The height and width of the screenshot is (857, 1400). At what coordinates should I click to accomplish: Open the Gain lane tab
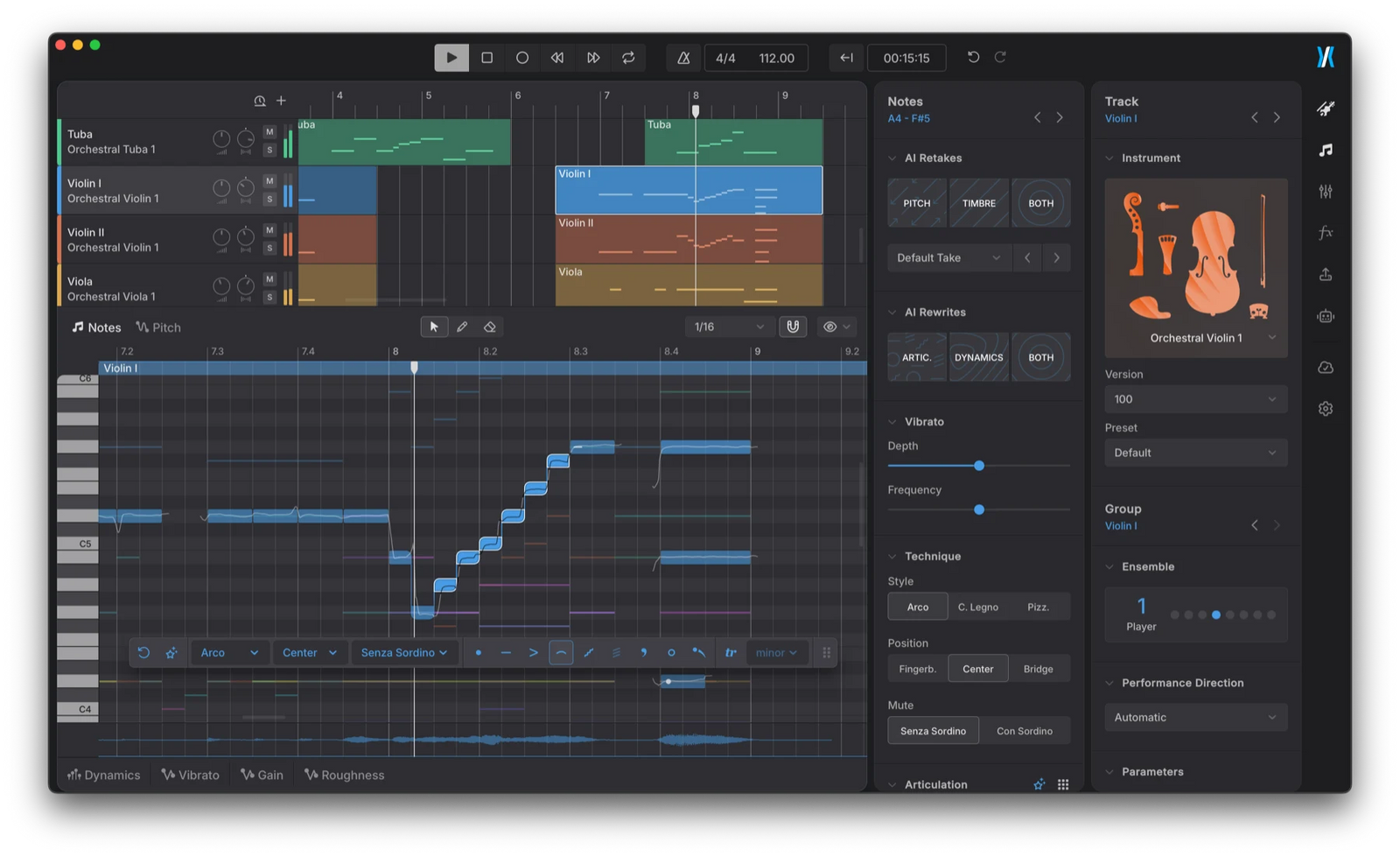262,775
